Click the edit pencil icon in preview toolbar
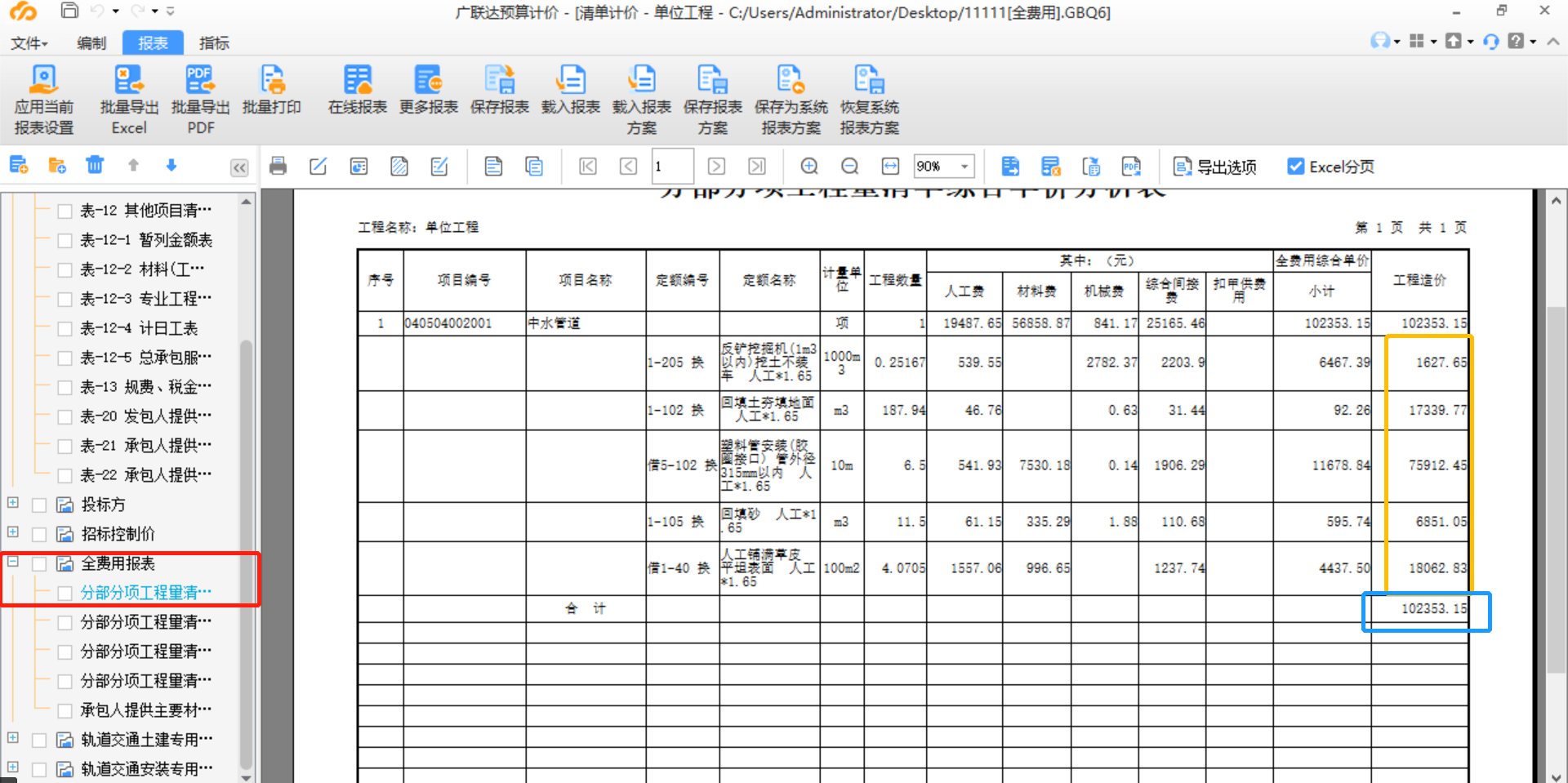The height and width of the screenshot is (783, 1568). click(318, 167)
